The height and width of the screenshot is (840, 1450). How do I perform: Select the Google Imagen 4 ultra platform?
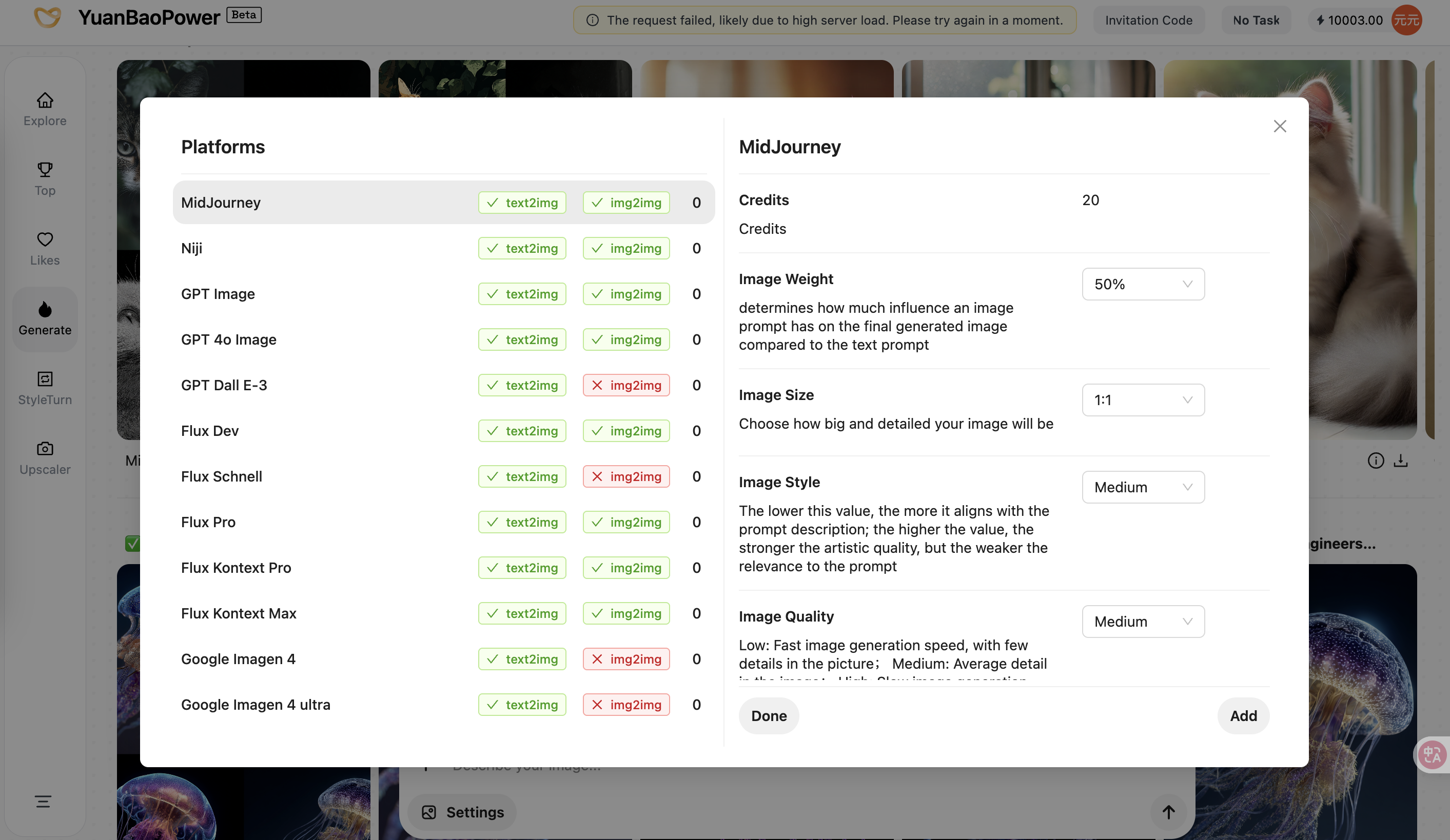tap(443, 705)
